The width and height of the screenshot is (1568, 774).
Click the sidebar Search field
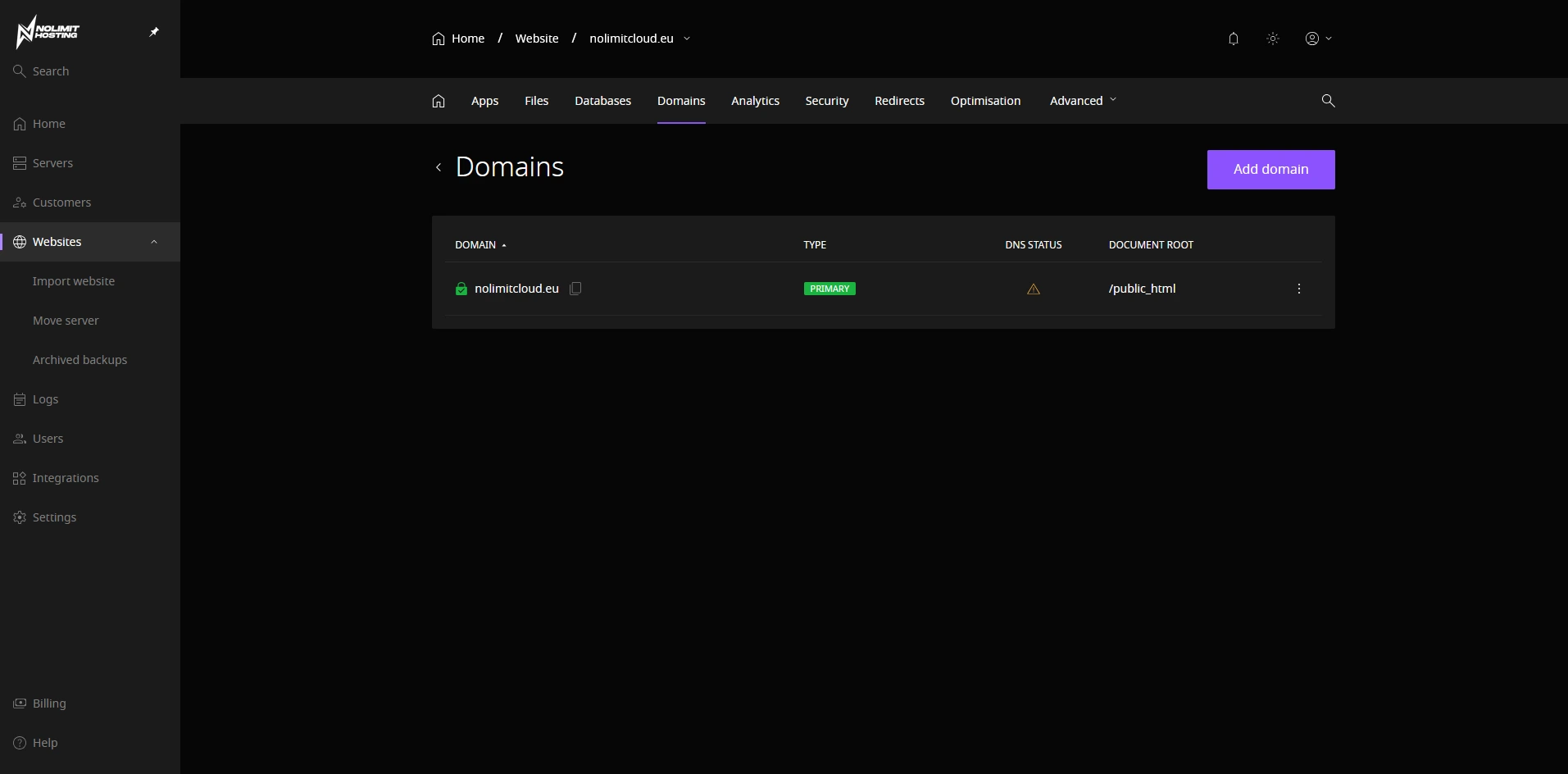(90, 71)
